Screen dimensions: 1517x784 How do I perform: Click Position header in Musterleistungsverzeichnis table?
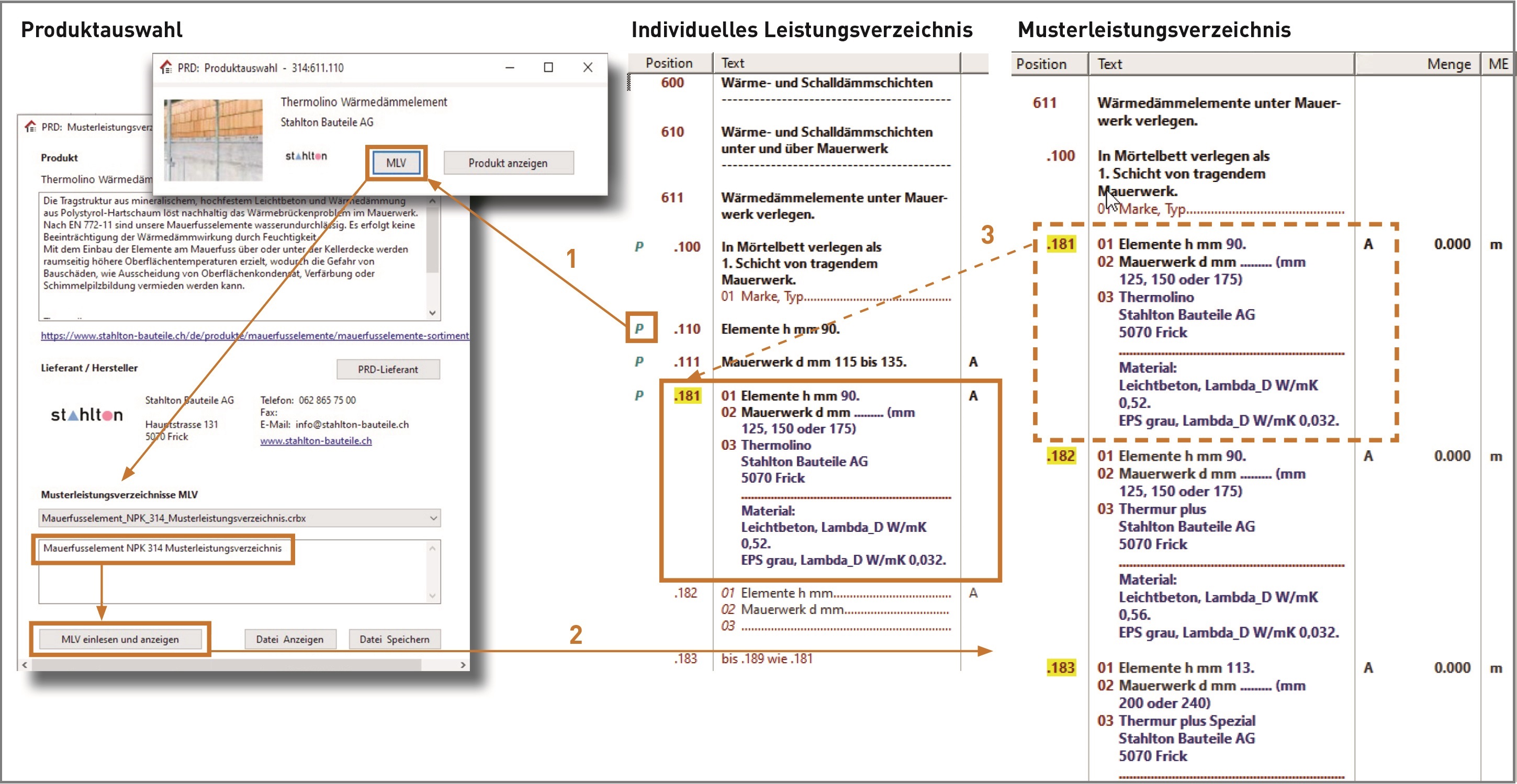1049,64
